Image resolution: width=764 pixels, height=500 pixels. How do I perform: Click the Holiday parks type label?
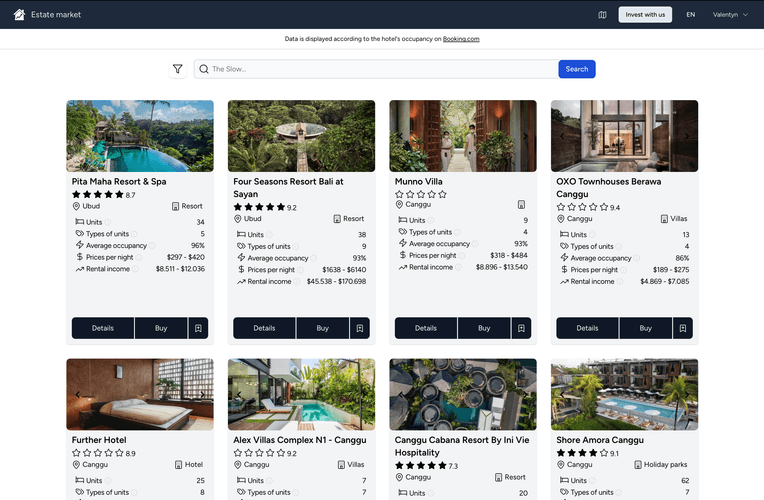coord(660,464)
